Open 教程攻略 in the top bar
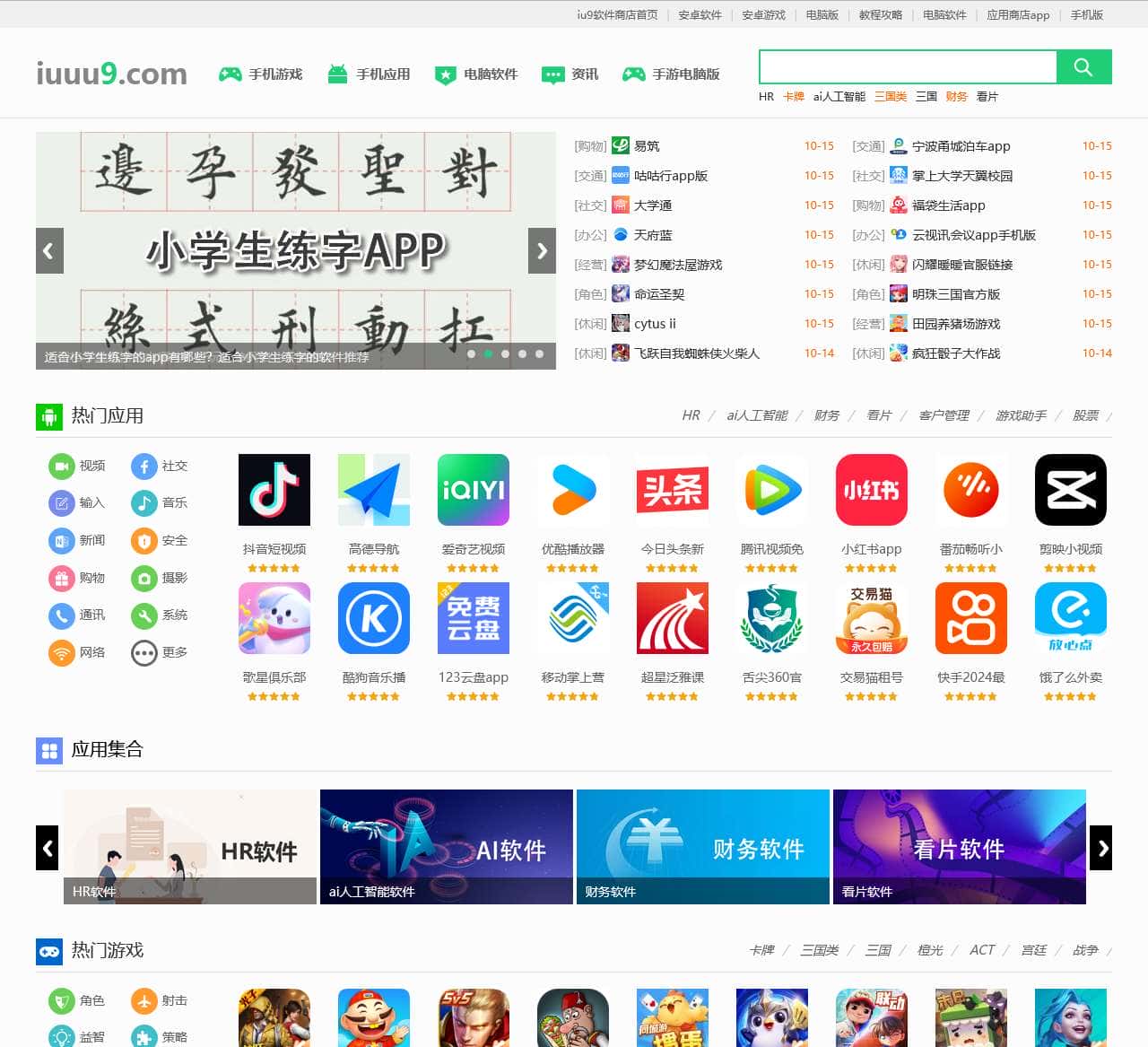 coord(881,15)
